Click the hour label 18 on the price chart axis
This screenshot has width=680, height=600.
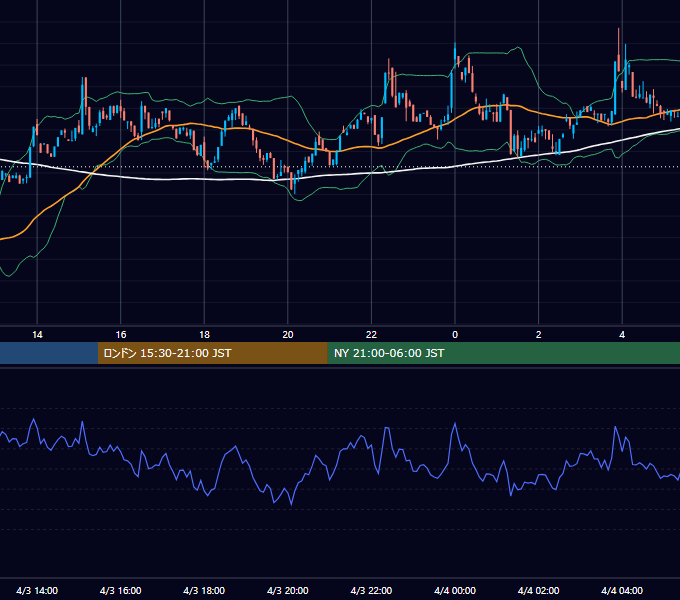[x=204, y=335]
